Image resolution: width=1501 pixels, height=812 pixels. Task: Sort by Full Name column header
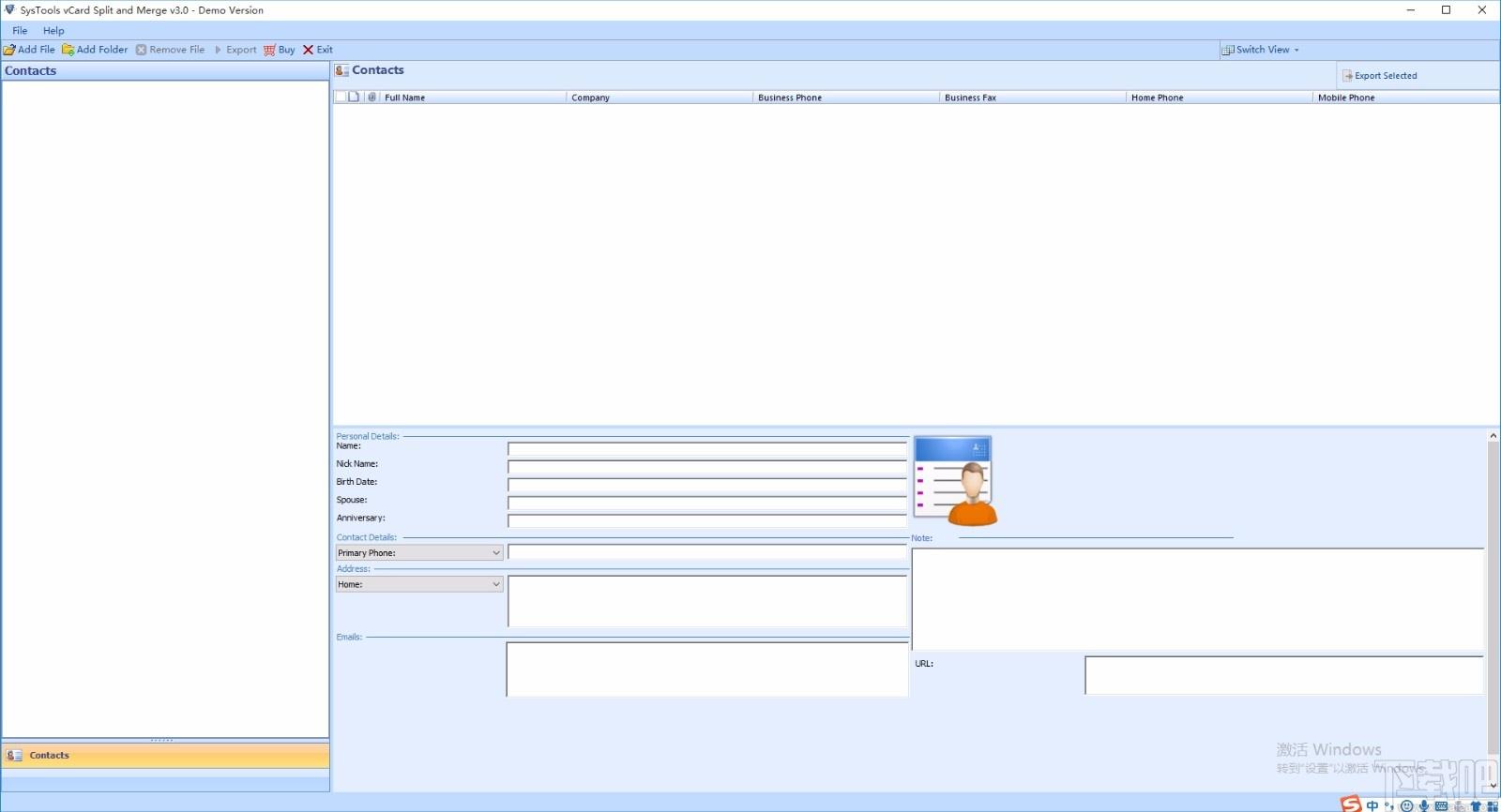point(473,97)
